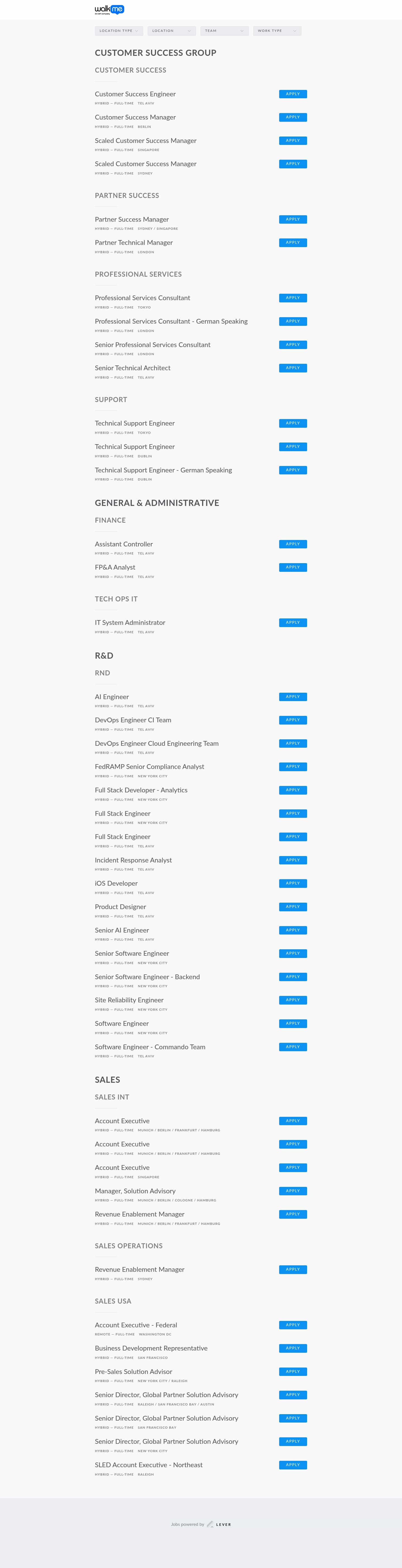Click the Lever logo in footer
This screenshot has height=1568, width=402.
pyautogui.click(x=219, y=1524)
